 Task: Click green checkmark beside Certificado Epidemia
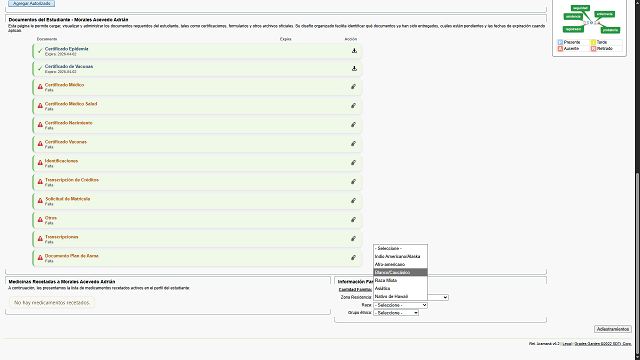40,51
